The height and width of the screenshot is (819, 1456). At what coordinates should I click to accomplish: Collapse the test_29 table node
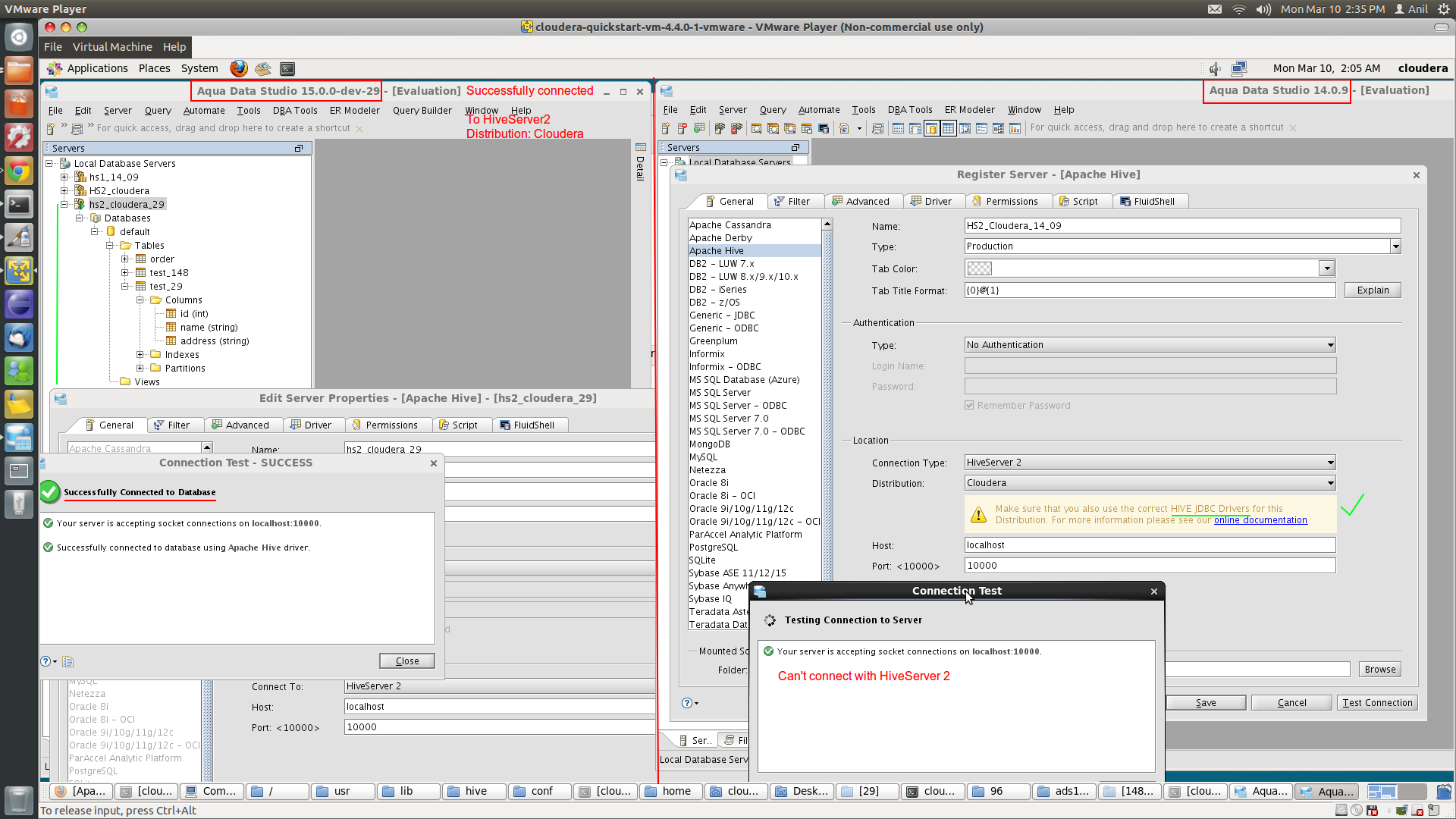pyautogui.click(x=125, y=287)
